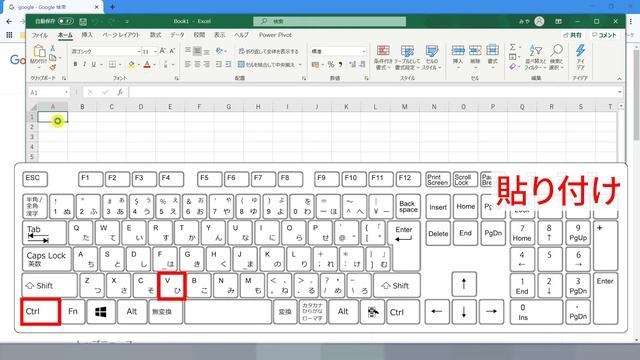Click the Comments button
Screen dimensions: 640x360
click(x=604, y=35)
